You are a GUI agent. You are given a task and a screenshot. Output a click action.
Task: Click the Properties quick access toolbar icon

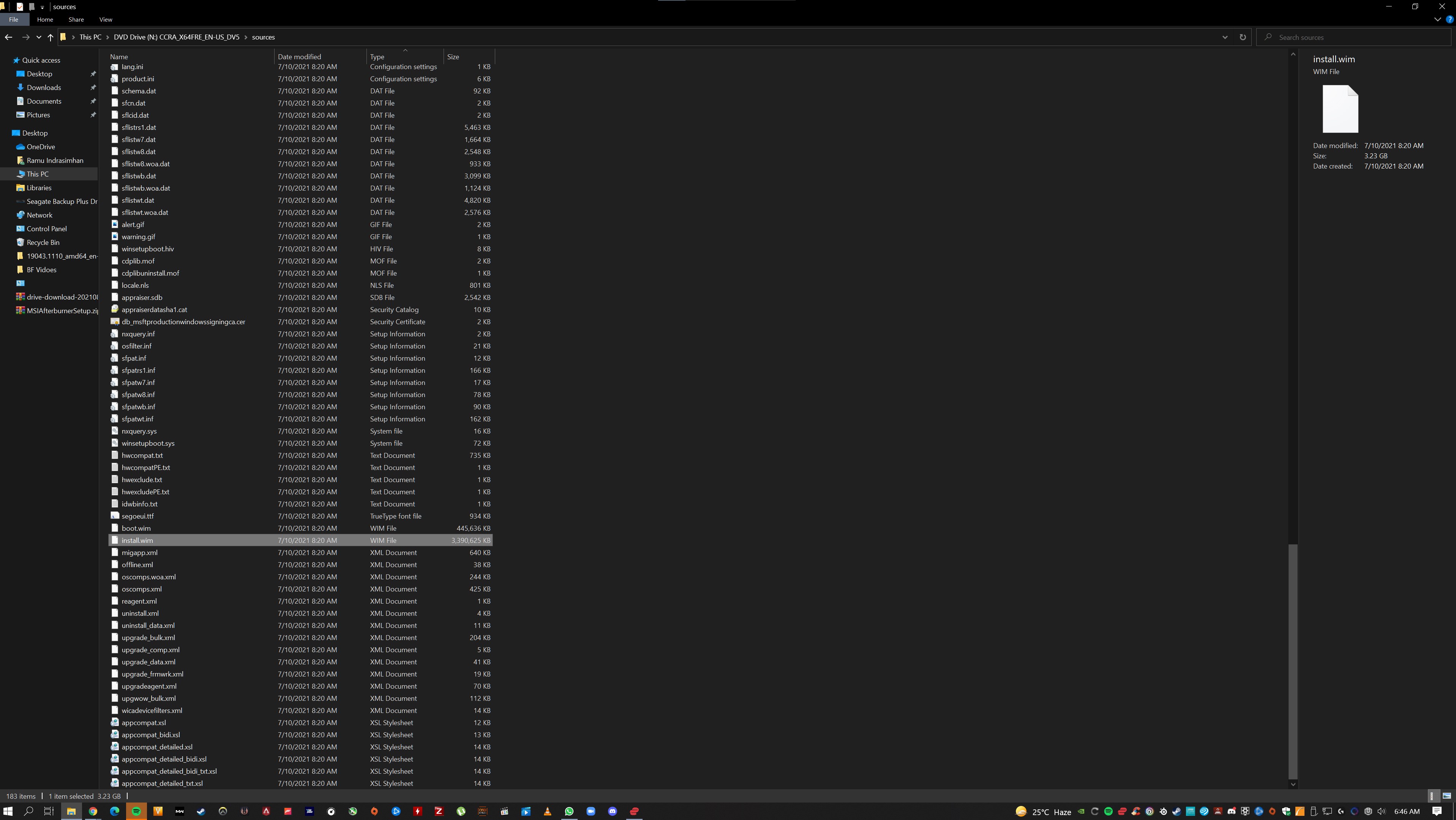tap(20, 7)
